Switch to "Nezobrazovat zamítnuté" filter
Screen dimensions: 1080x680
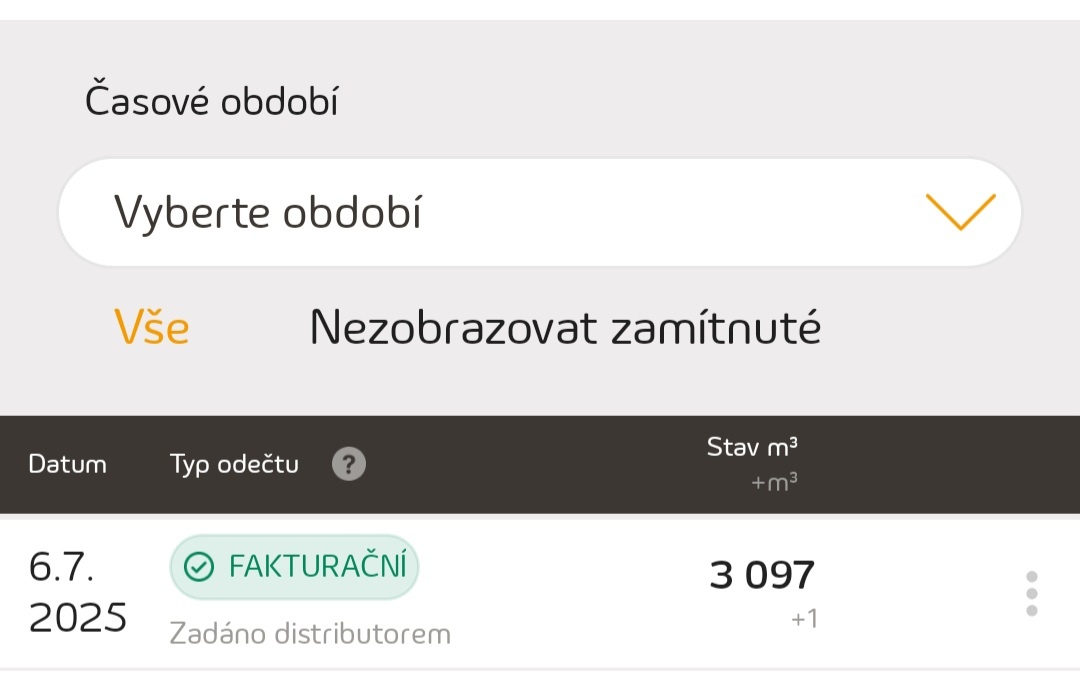click(565, 327)
